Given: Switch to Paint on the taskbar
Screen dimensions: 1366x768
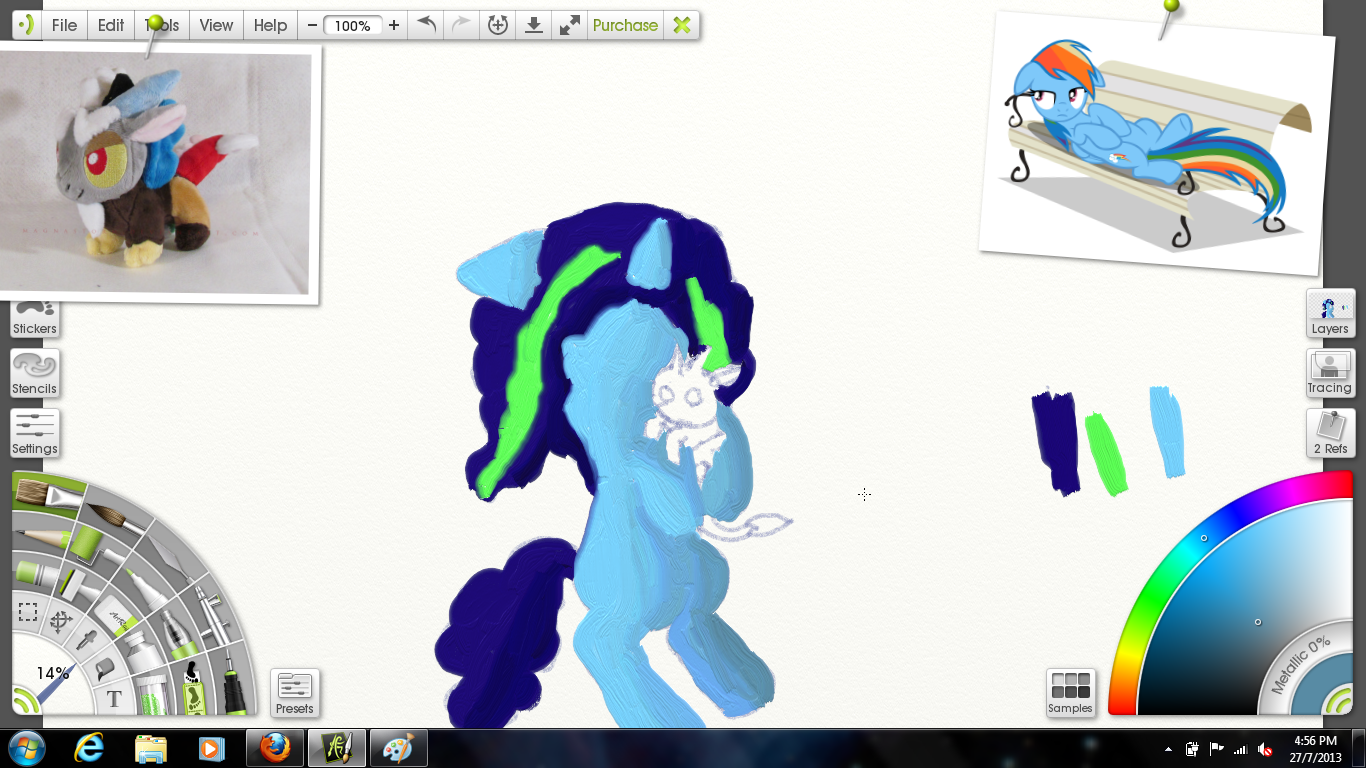Looking at the screenshot, I should (x=398, y=748).
